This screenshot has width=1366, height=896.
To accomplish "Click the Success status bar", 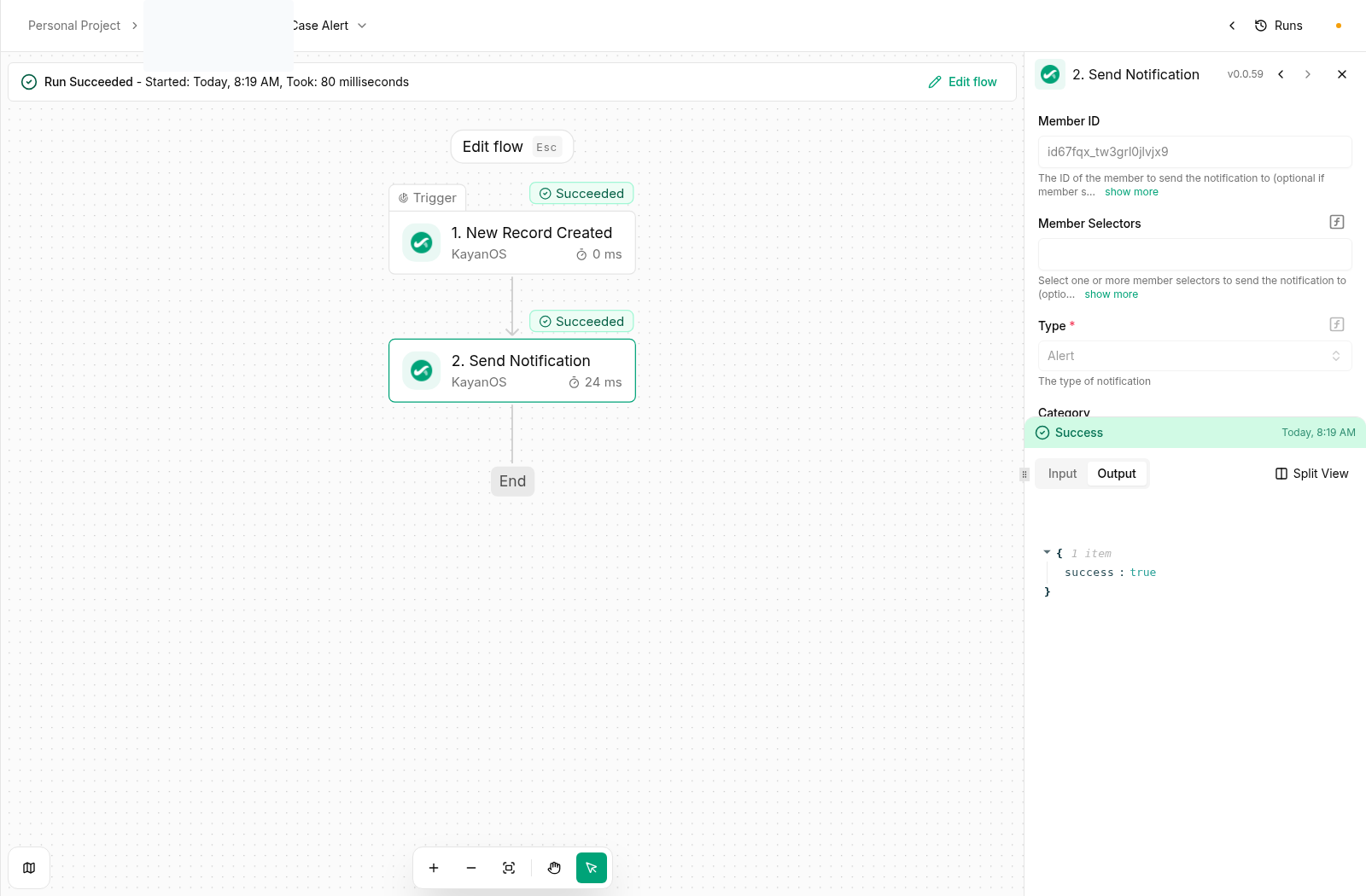I will (1194, 433).
